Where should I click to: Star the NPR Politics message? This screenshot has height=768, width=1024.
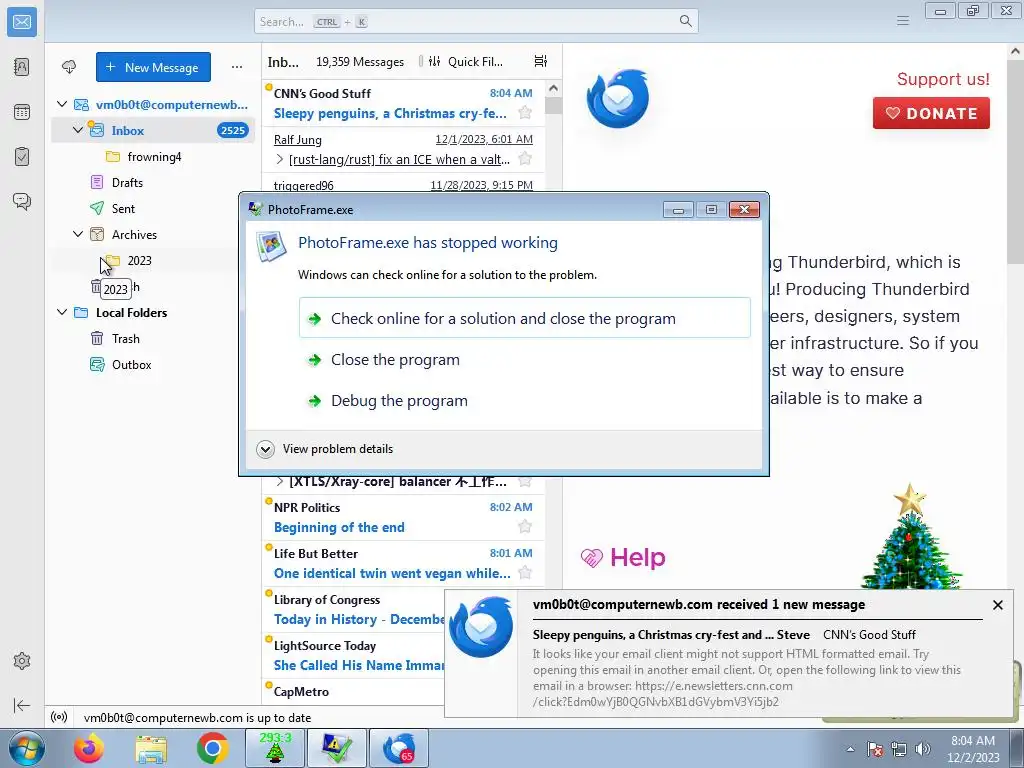click(x=524, y=526)
